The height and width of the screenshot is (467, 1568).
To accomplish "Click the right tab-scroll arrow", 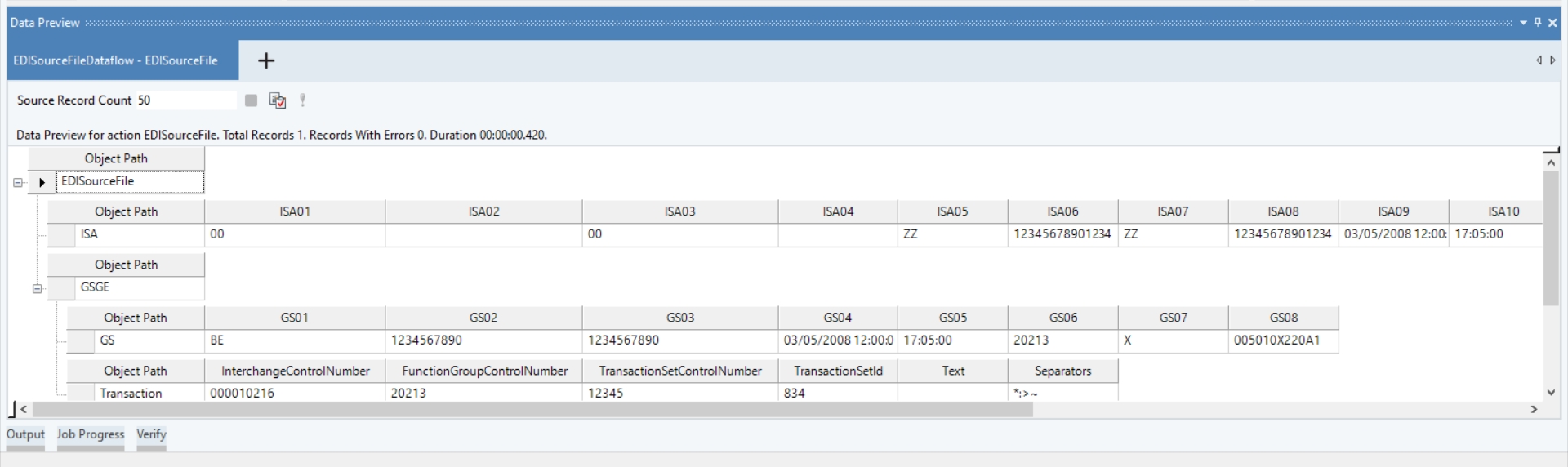I will (x=1552, y=60).
